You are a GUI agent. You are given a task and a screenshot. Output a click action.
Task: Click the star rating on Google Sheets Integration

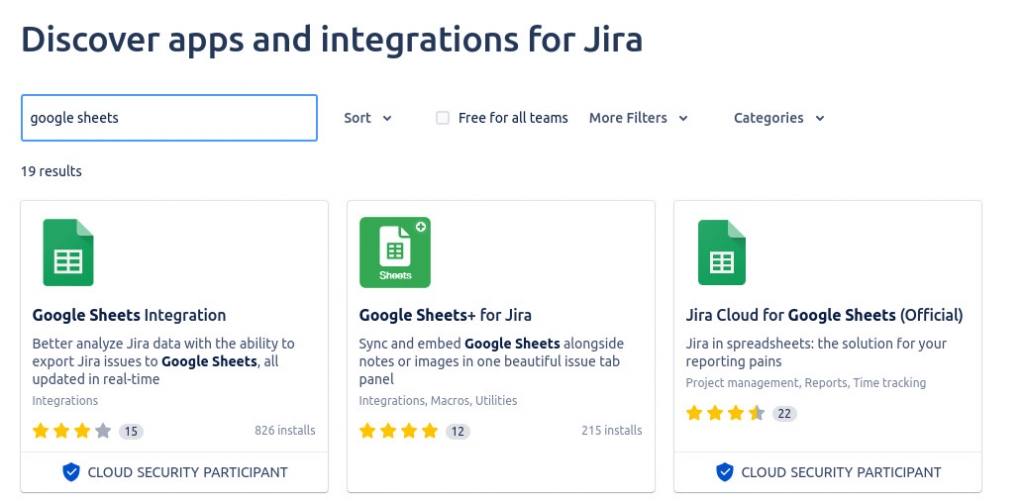point(72,431)
